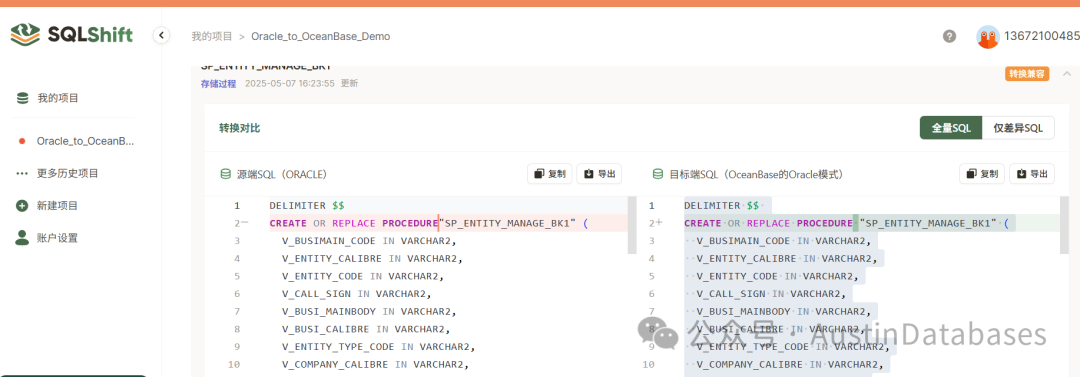This screenshot has width=1080, height=377.
Task: Click the ellipsis icon beside 更多历史项目
Action: point(22,174)
